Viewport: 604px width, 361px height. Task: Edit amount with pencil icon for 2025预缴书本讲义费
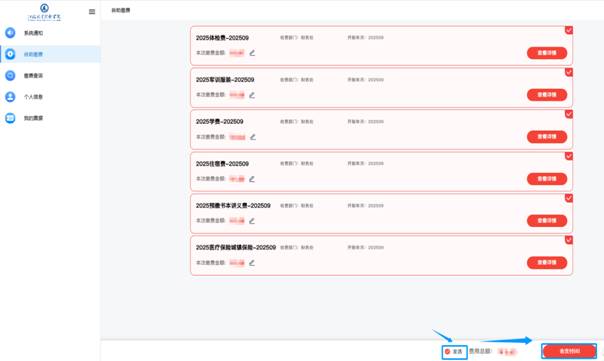(252, 221)
